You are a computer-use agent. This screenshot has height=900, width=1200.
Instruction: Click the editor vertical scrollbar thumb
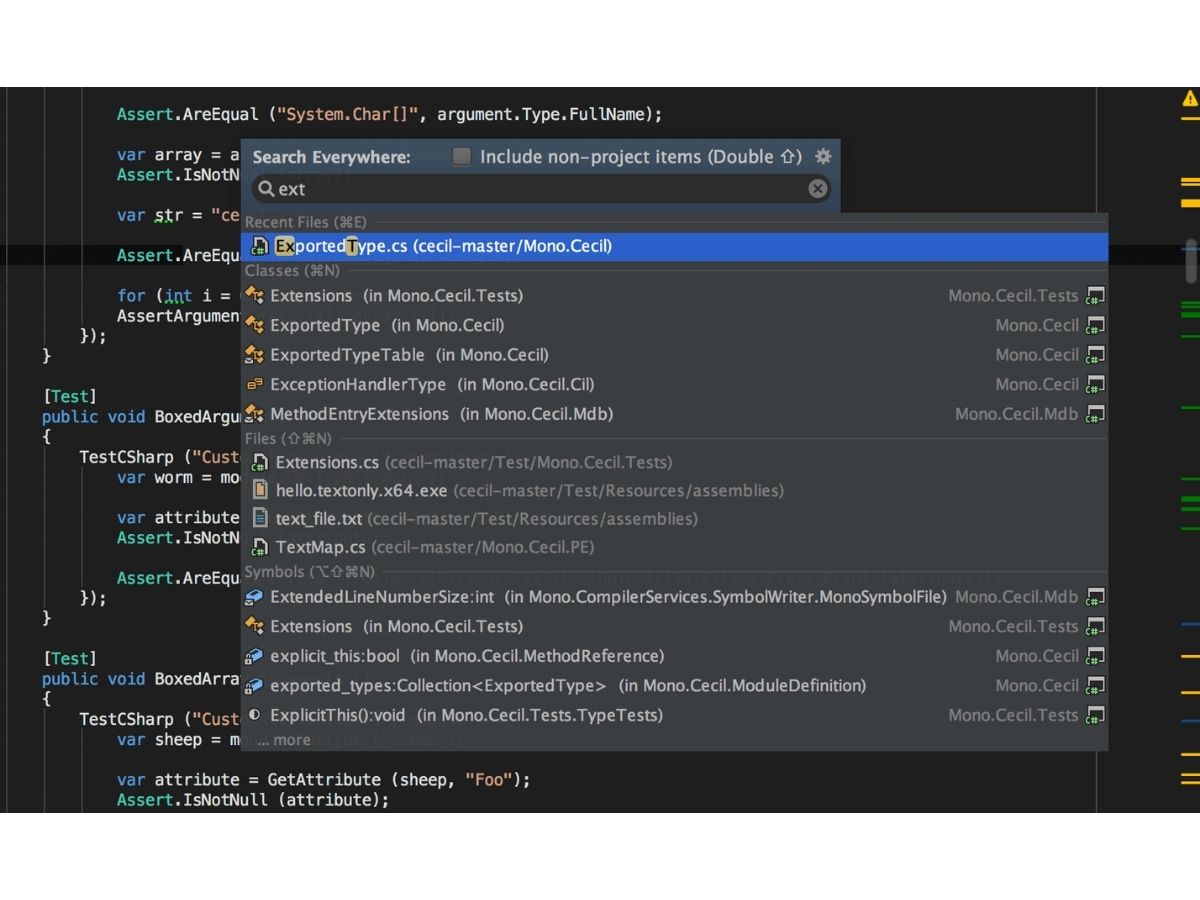[1190, 260]
